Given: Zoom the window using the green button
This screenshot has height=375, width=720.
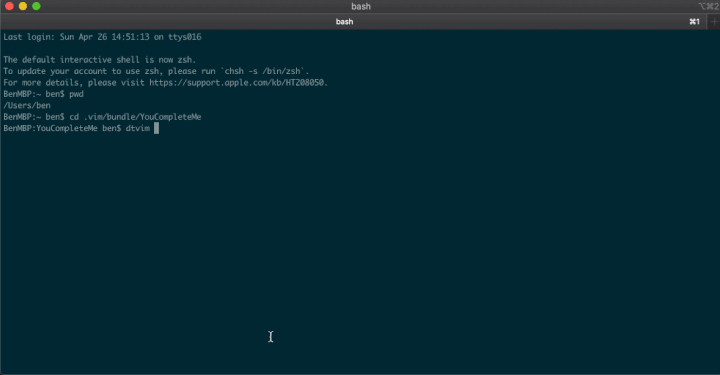Looking at the screenshot, I should (36, 6).
